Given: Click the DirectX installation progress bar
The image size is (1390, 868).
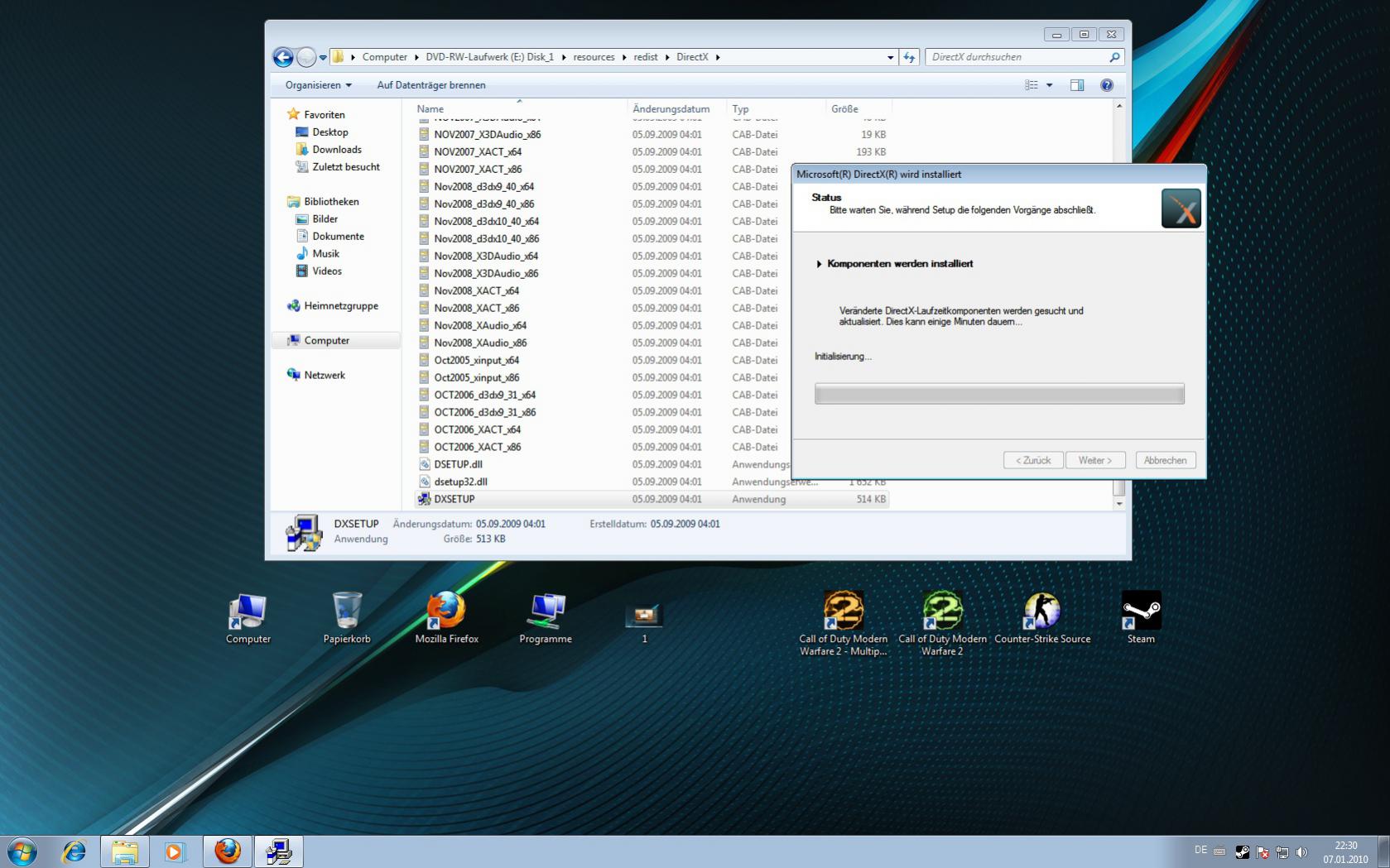Looking at the screenshot, I should pos(999,394).
